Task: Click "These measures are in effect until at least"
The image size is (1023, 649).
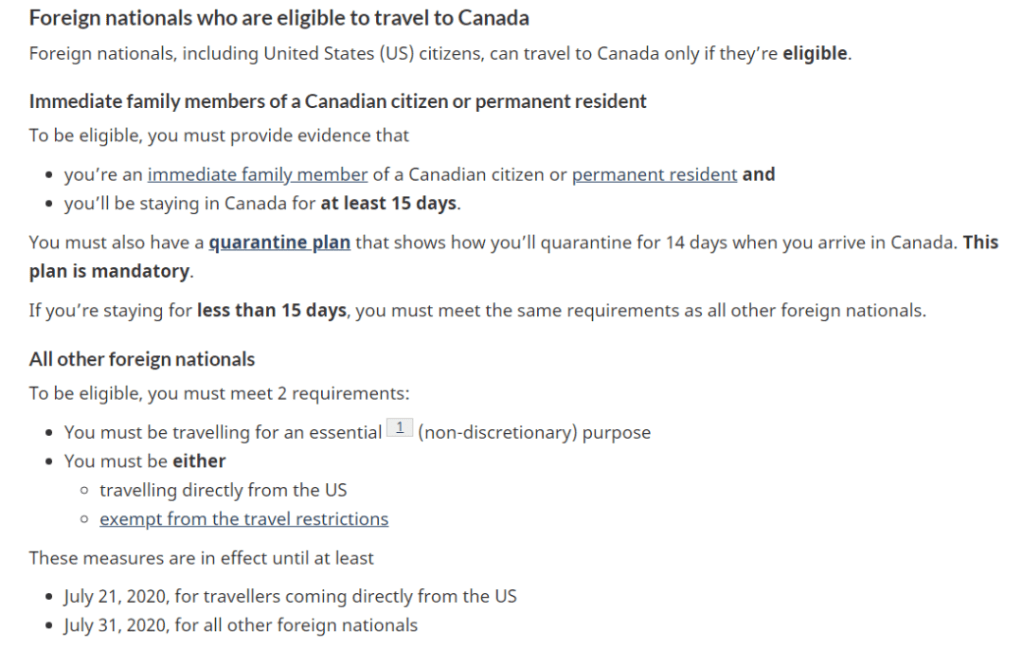Action: (x=201, y=557)
